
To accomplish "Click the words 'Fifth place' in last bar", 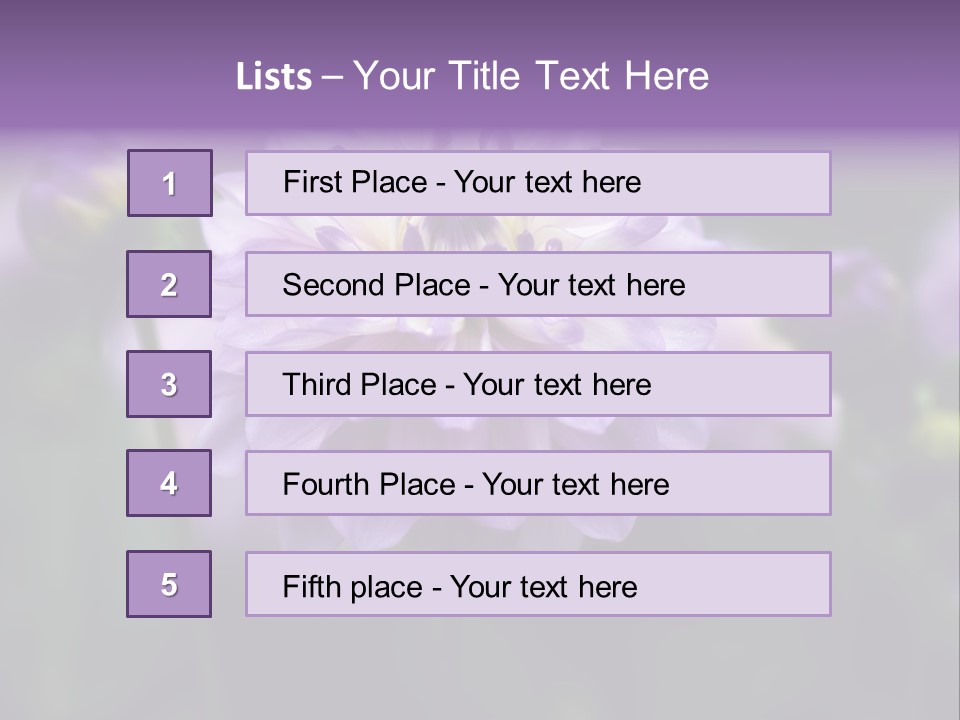I will (x=353, y=587).
